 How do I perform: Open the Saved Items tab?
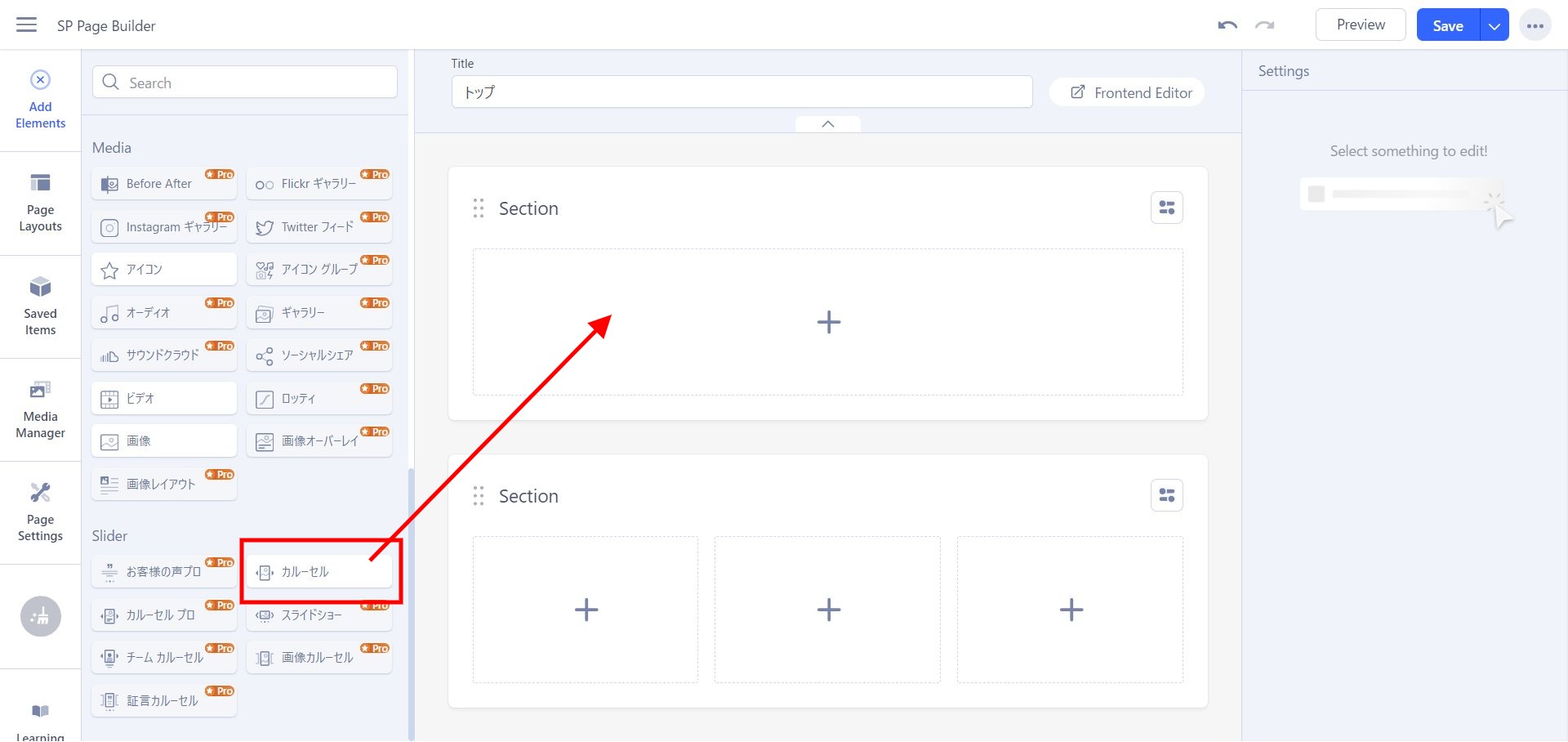[40, 306]
